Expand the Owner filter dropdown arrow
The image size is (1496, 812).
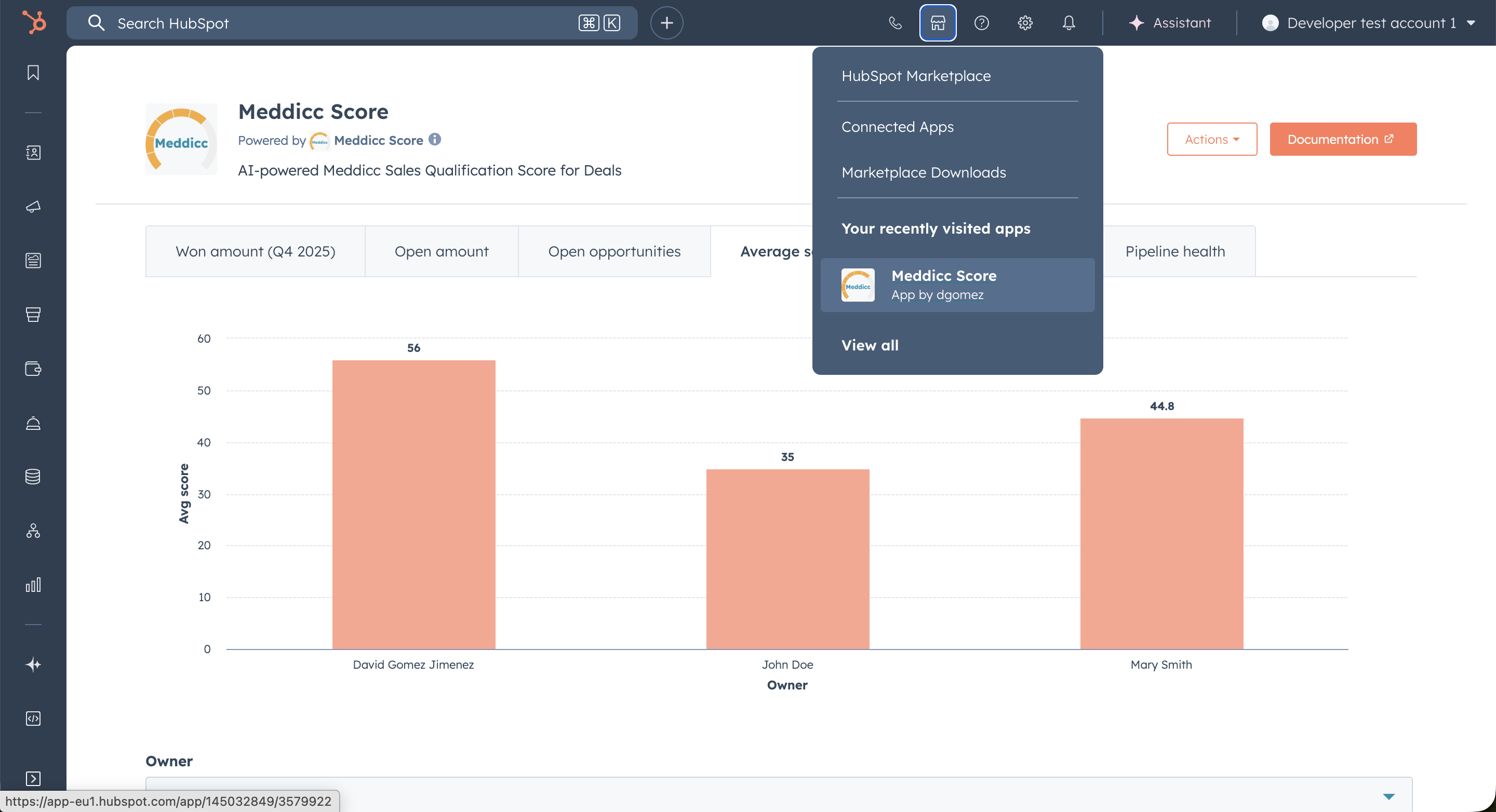pyautogui.click(x=1388, y=796)
